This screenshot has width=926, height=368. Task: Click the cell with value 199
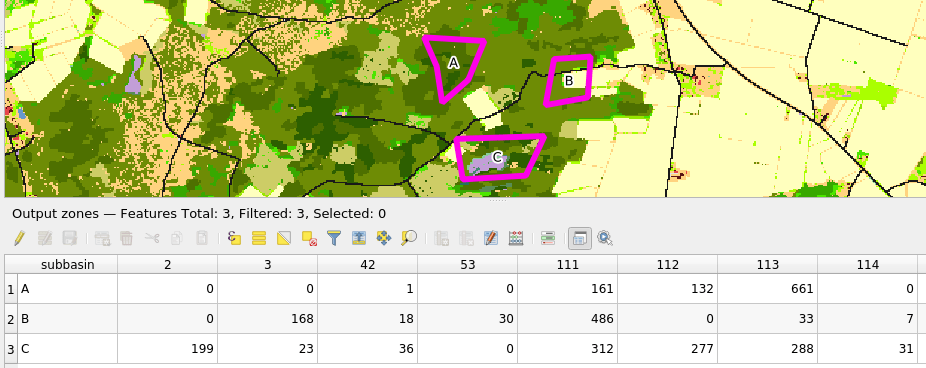point(168,349)
